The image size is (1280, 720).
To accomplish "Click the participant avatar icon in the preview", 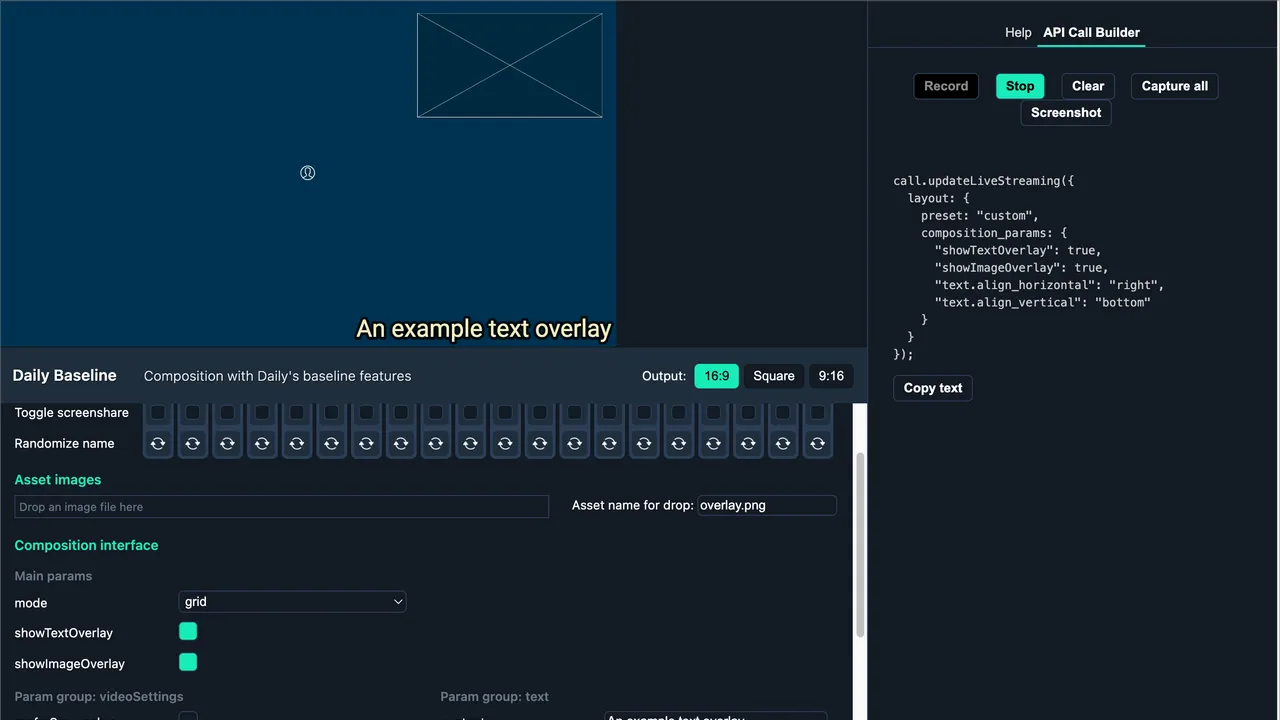I will pyautogui.click(x=308, y=173).
